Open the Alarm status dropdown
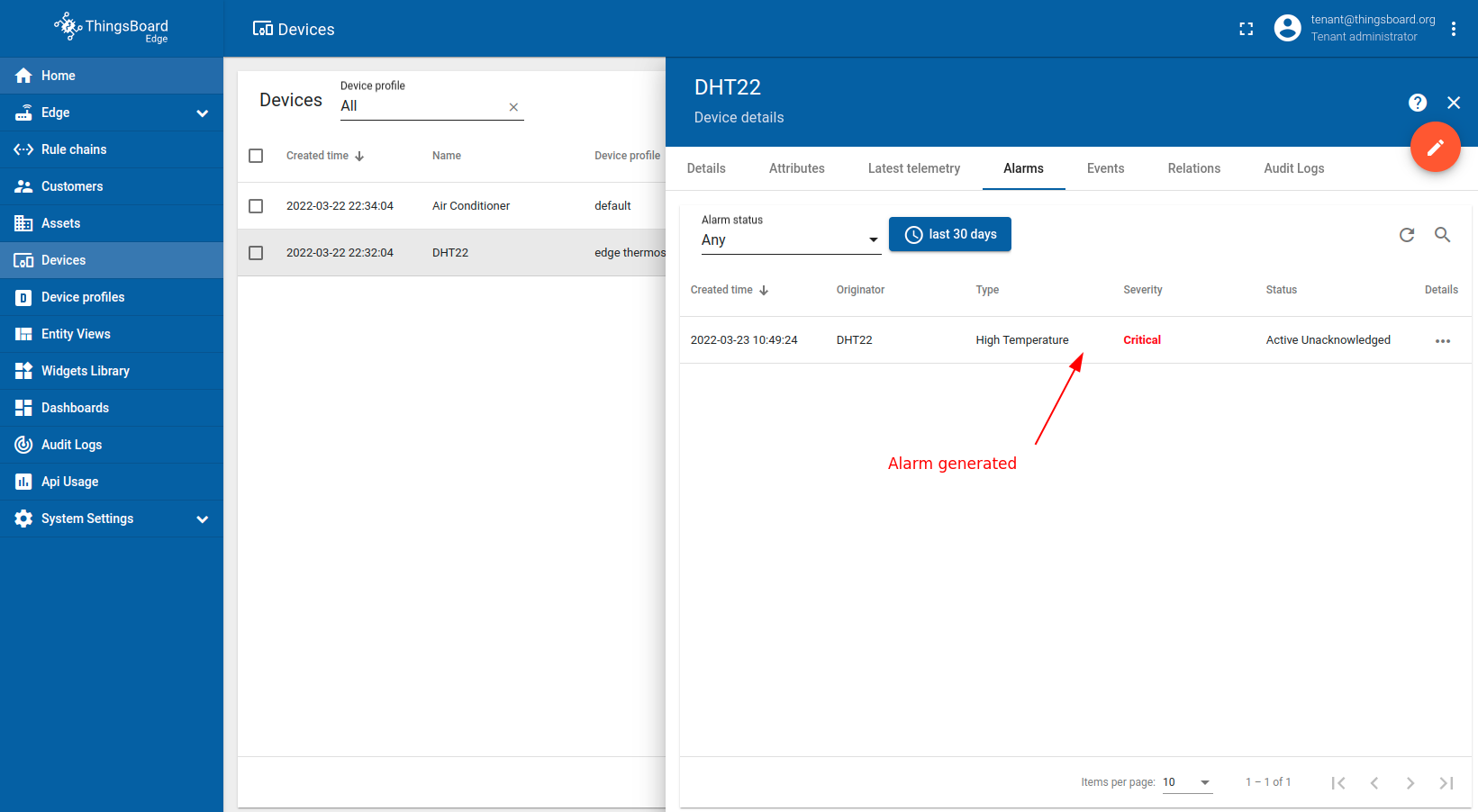 tap(791, 239)
